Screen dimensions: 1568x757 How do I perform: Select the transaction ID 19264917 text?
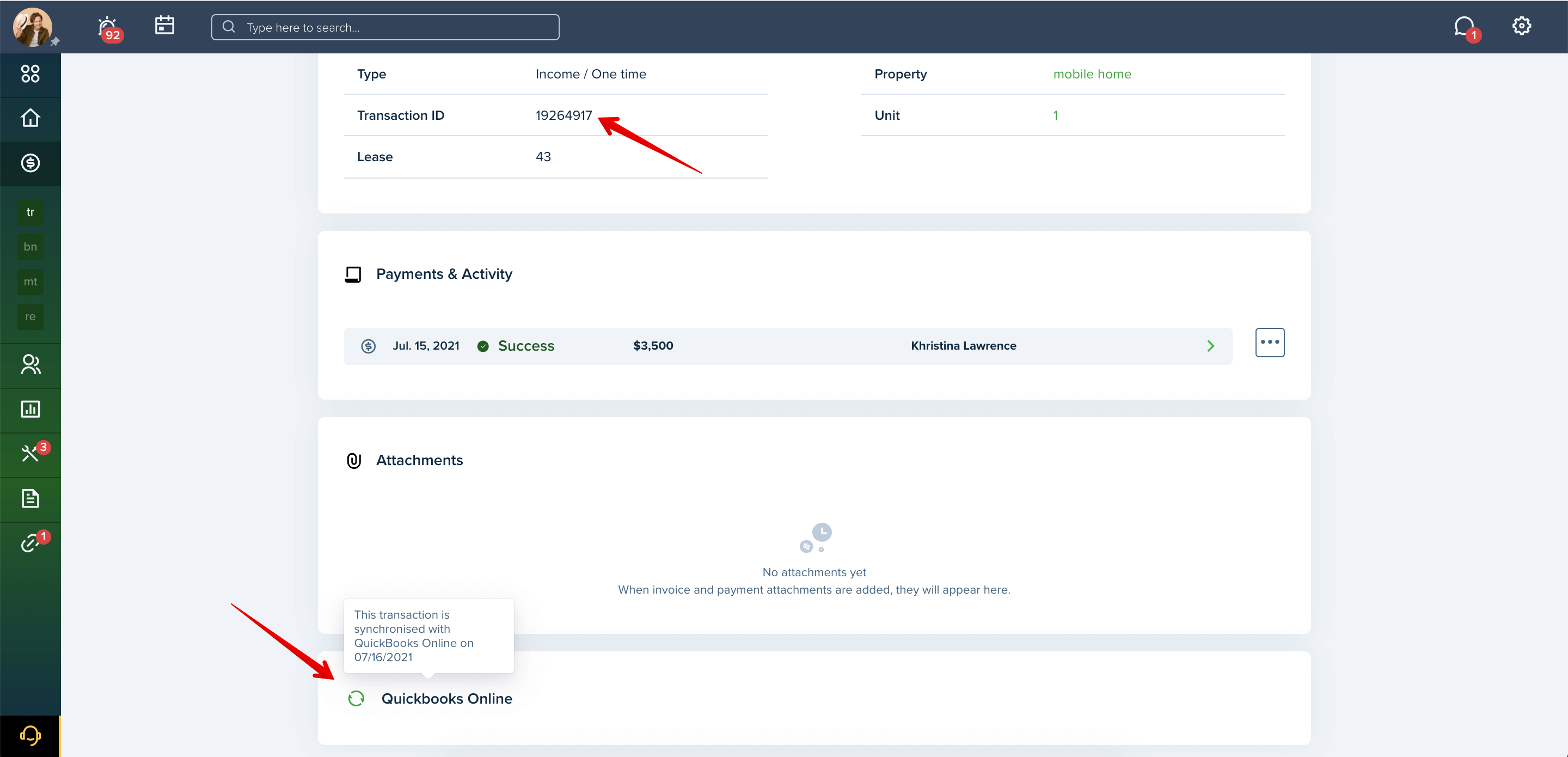click(563, 115)
